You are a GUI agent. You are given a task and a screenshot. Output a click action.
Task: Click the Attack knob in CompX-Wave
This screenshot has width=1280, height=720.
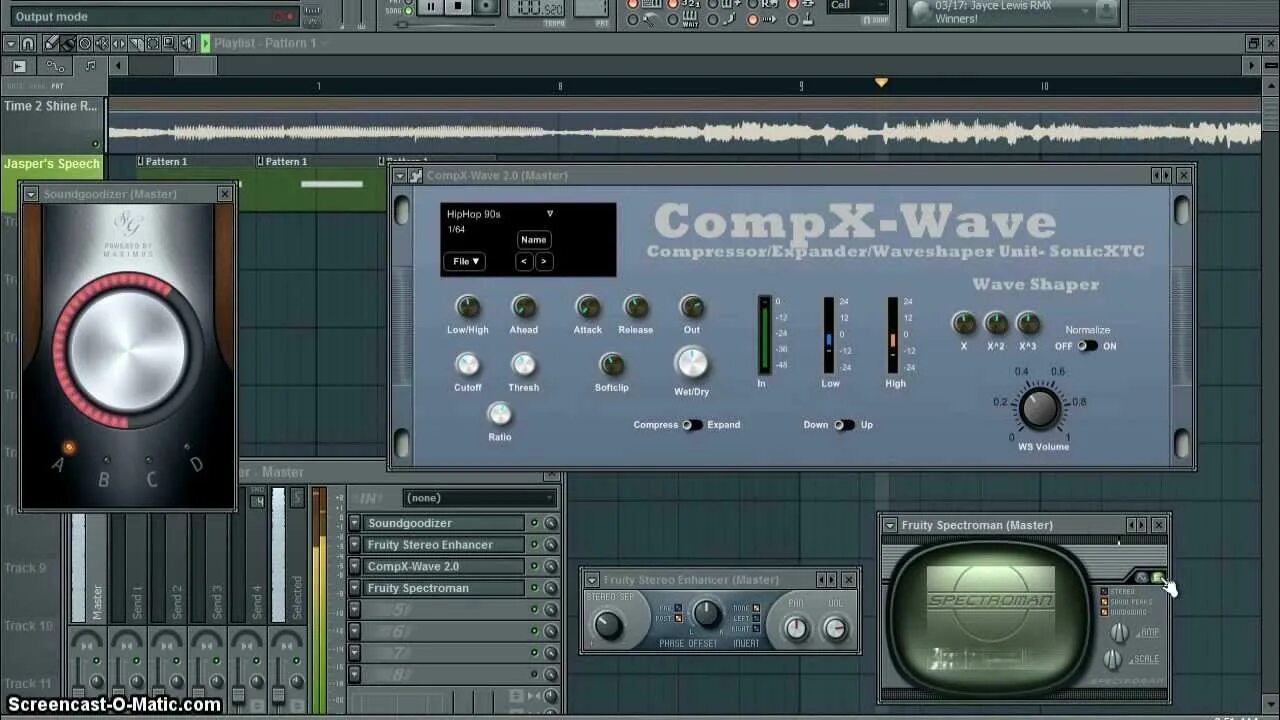[588, 307]
